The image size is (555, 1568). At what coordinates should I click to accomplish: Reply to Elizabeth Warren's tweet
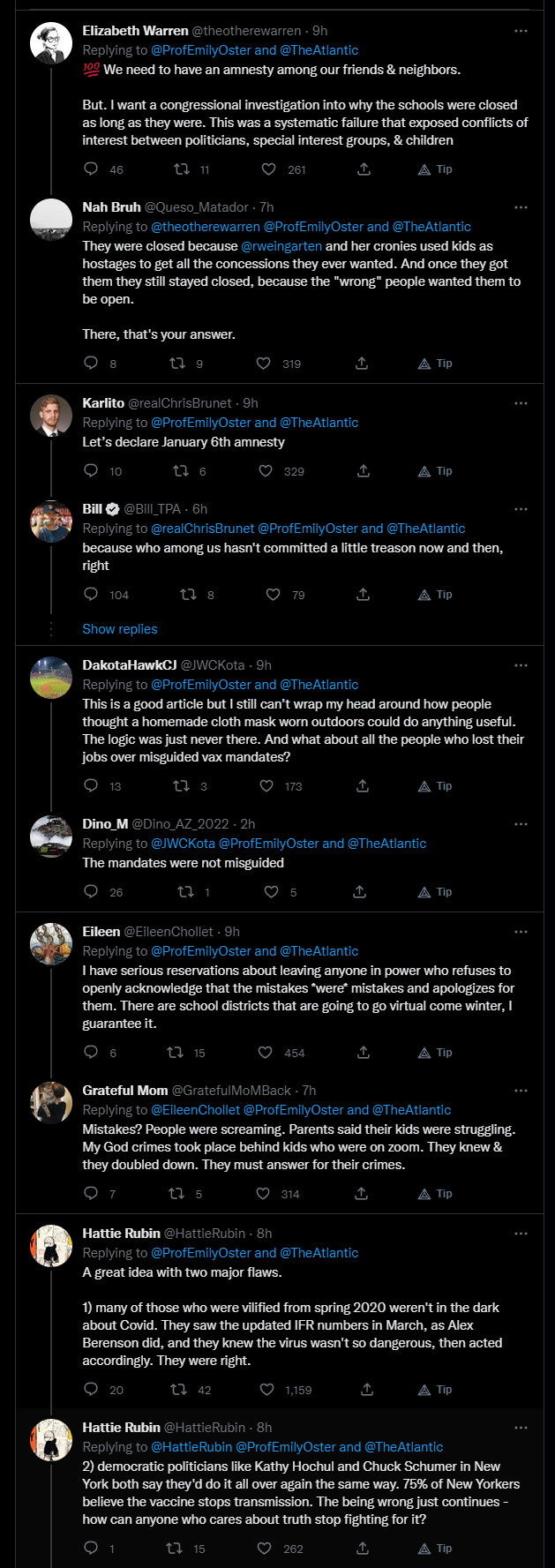(91, 169)
